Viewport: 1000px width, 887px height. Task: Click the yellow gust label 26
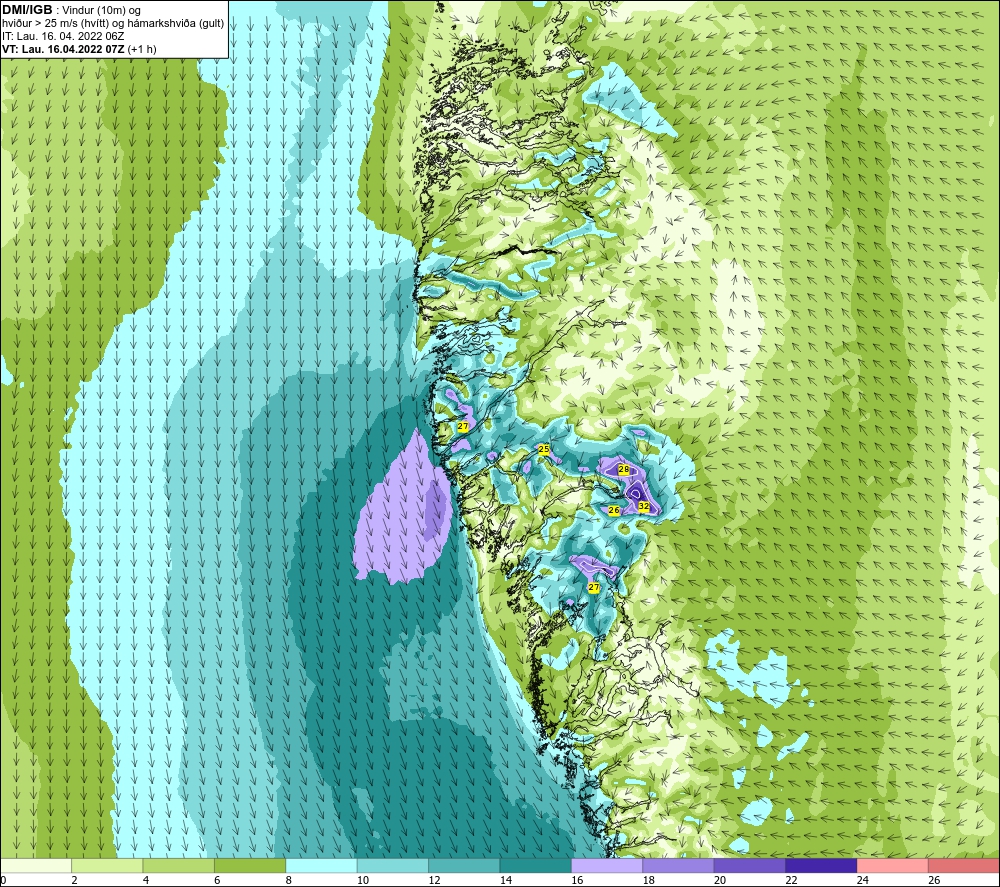click(x=614, y=510)
